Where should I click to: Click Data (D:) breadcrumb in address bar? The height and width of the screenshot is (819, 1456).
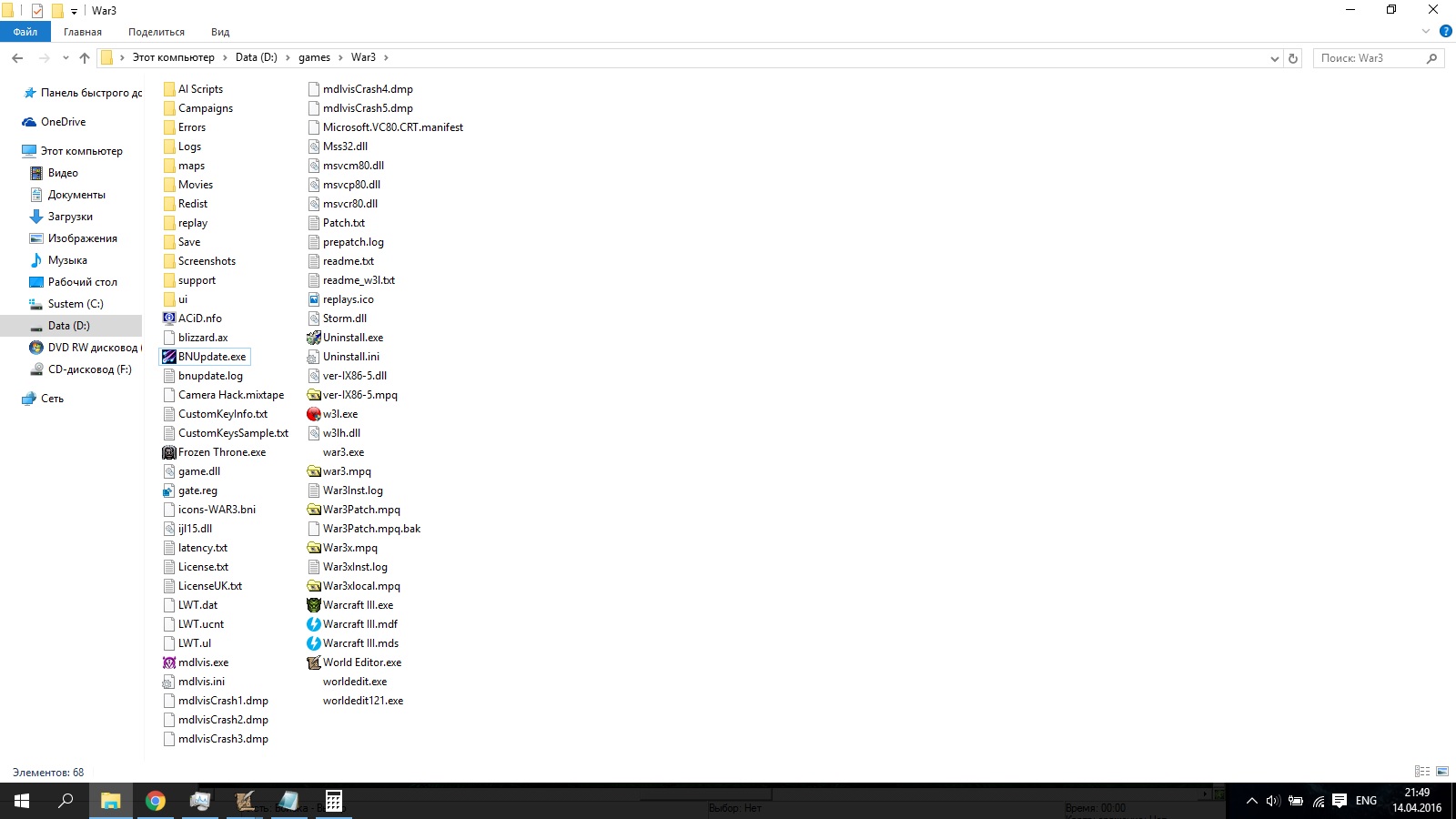pyautogui.click(x=257, y=57)
